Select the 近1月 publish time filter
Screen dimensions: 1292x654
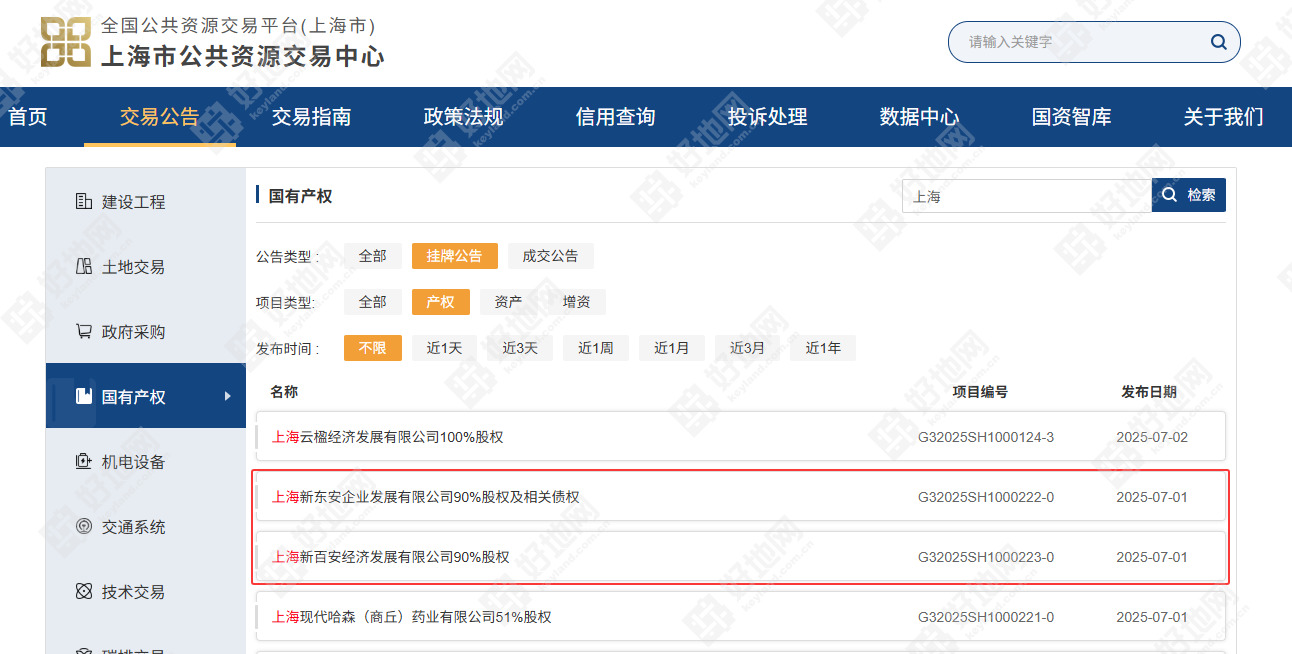tap(672, 348)
